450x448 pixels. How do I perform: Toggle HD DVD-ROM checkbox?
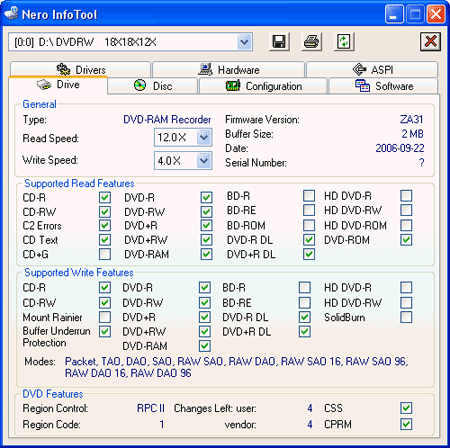406,225
